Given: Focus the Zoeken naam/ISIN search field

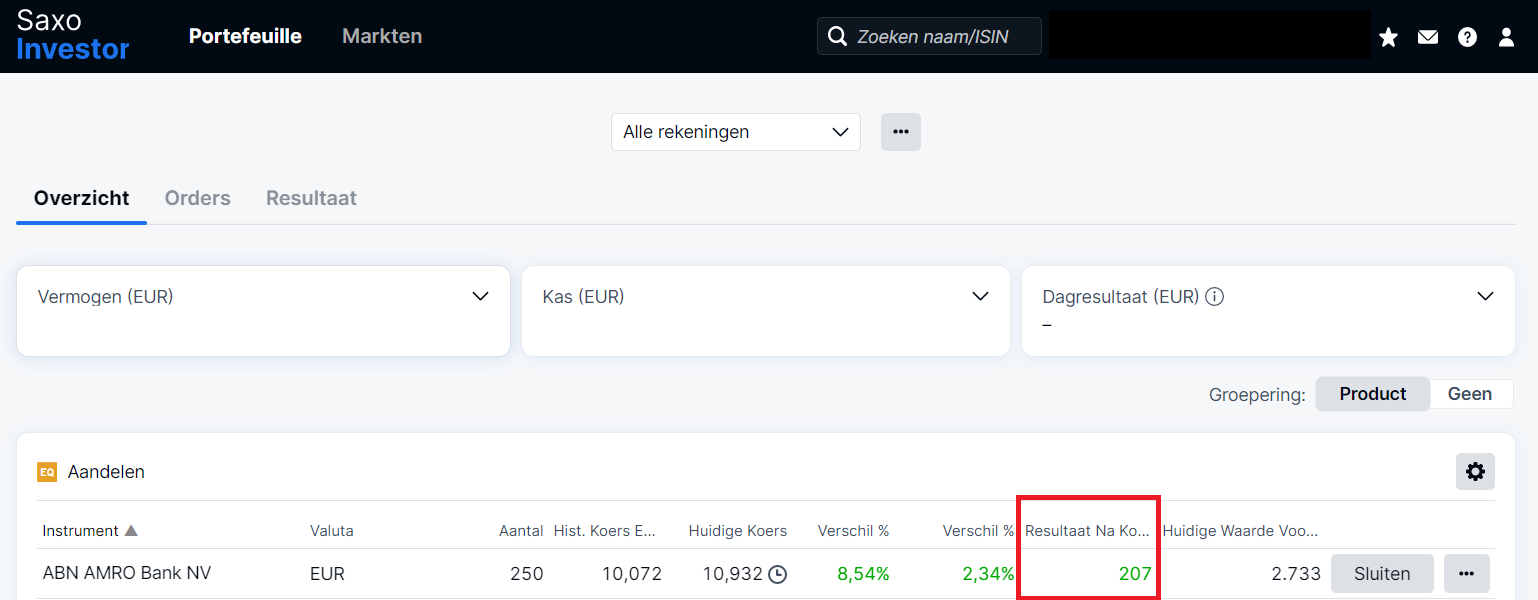Looking at the screenshot, I should (x=929, y=36).
